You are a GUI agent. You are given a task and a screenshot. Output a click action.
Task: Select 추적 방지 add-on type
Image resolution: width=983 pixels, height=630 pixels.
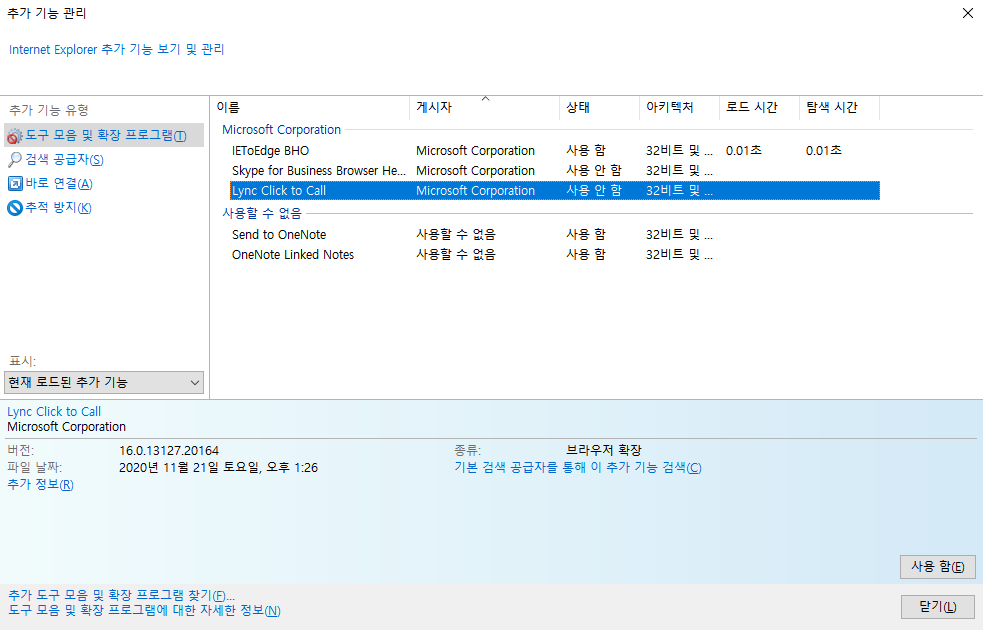coord(58,207)
